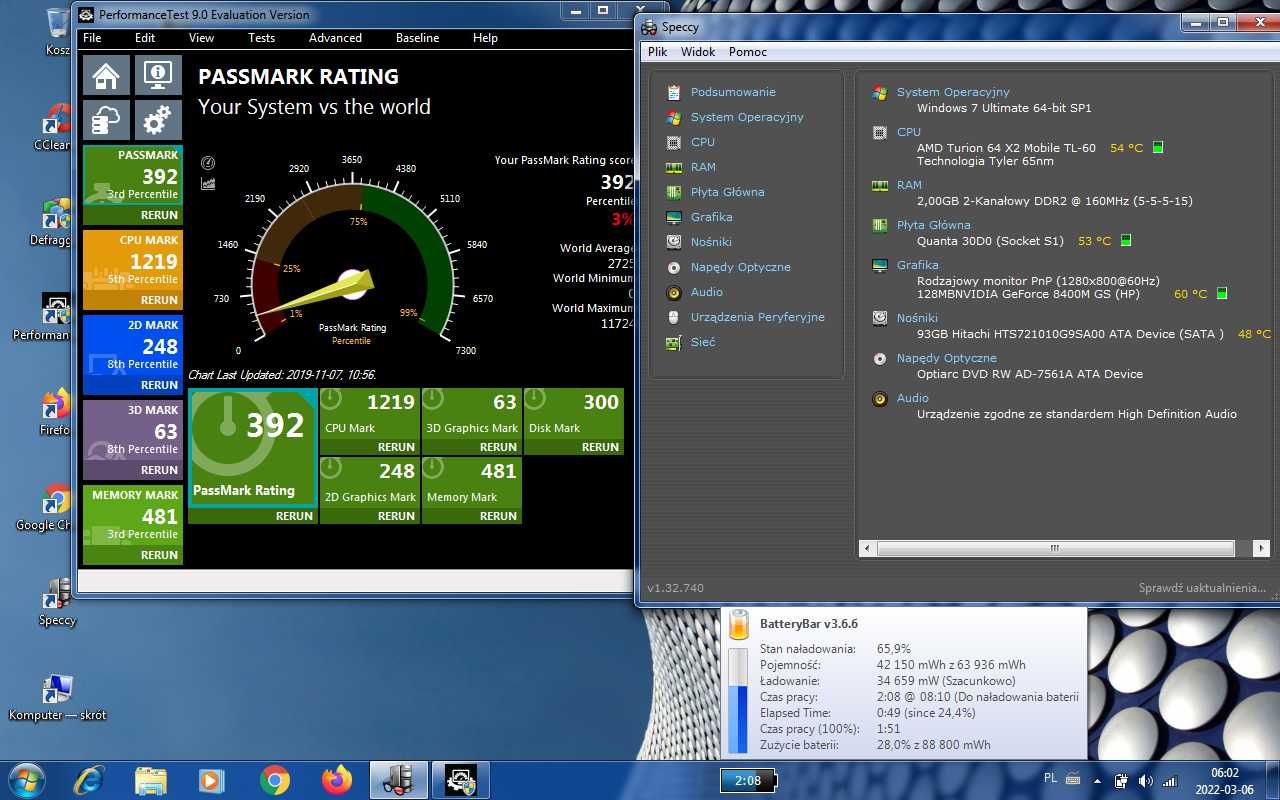The width and height of the screenshot is (1280, 800).
Task: Open the Speccy desktop shortcut
Action: click(57, 602)
